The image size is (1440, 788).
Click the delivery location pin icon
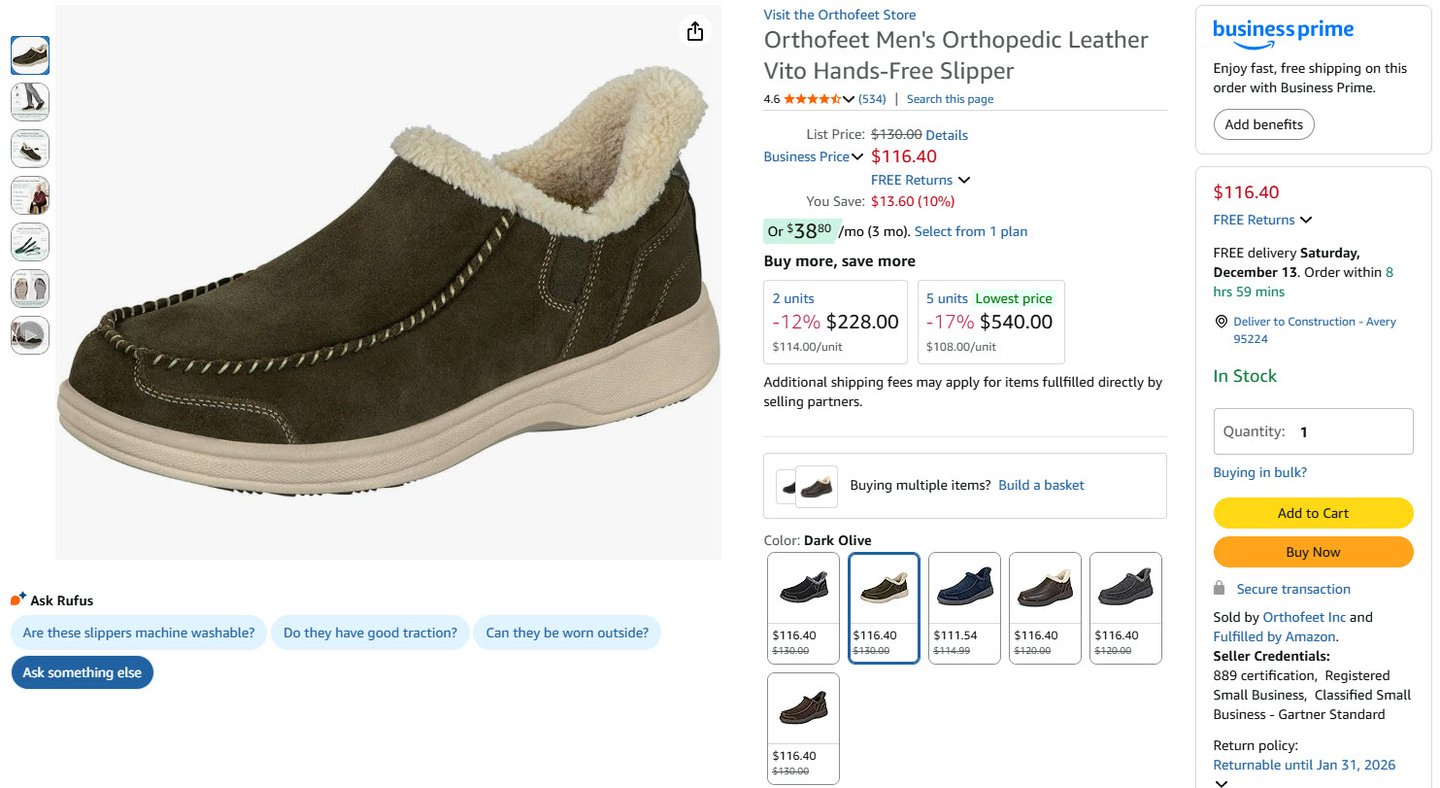(1221, 322)
